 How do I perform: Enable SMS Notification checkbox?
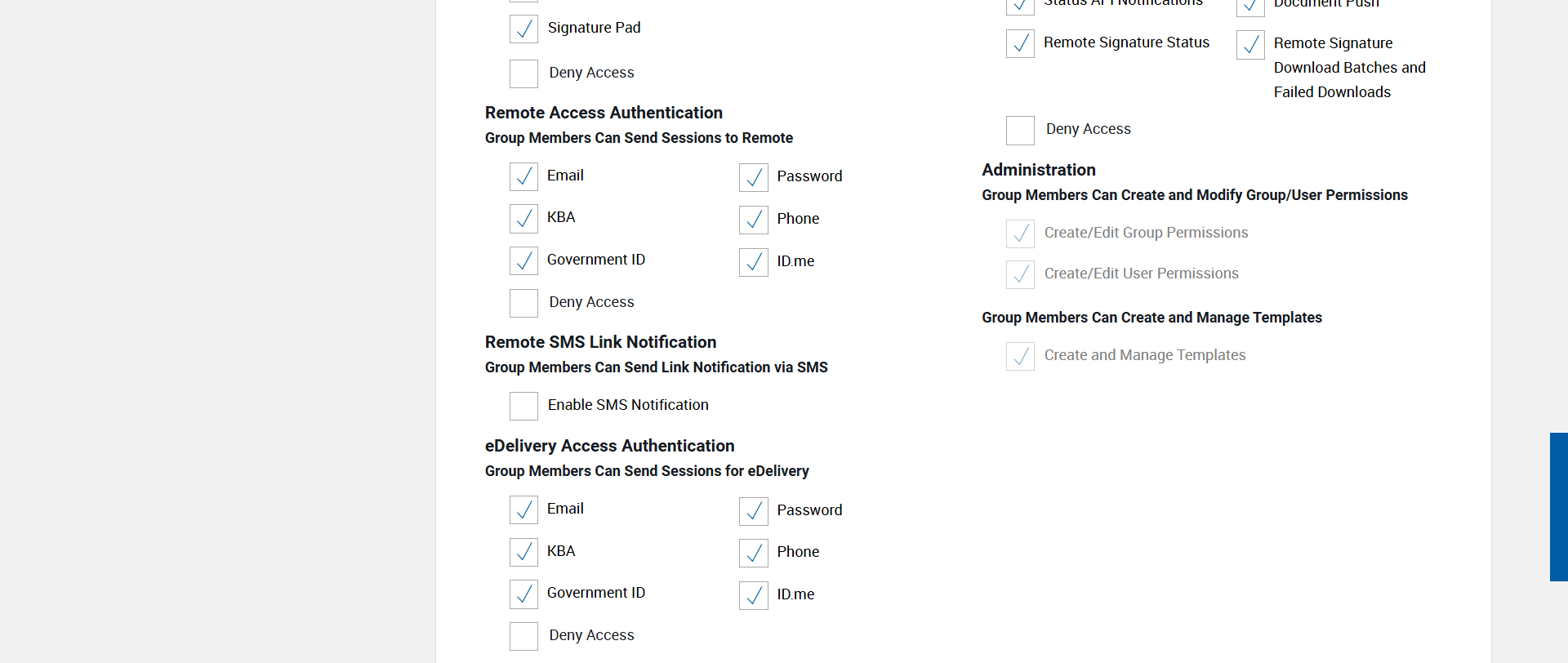[523, 406]
